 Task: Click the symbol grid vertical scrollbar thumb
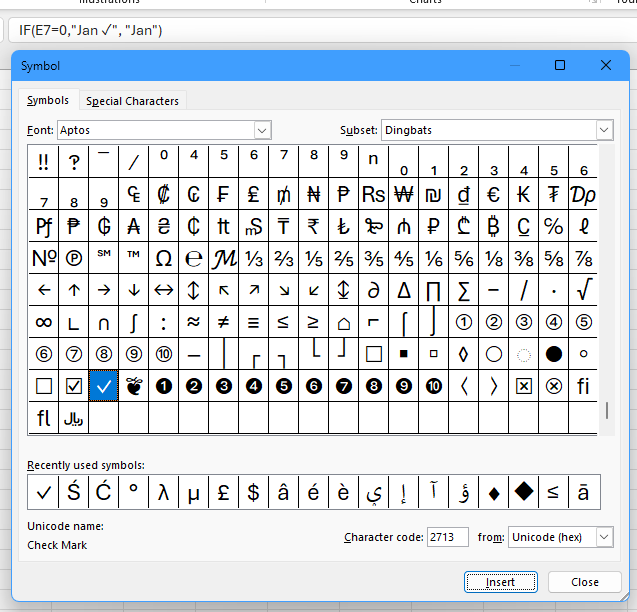607,410
